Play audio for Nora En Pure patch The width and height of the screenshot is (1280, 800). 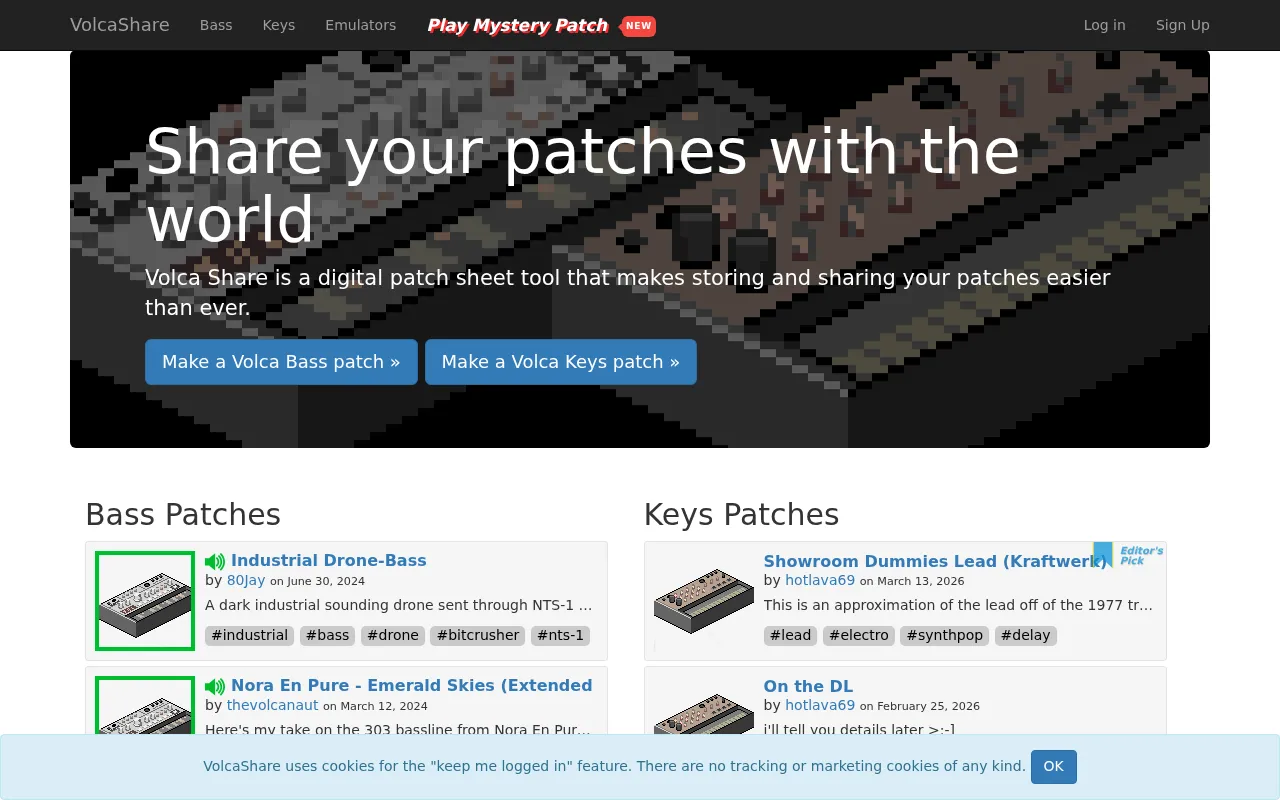tap(215, 687)
